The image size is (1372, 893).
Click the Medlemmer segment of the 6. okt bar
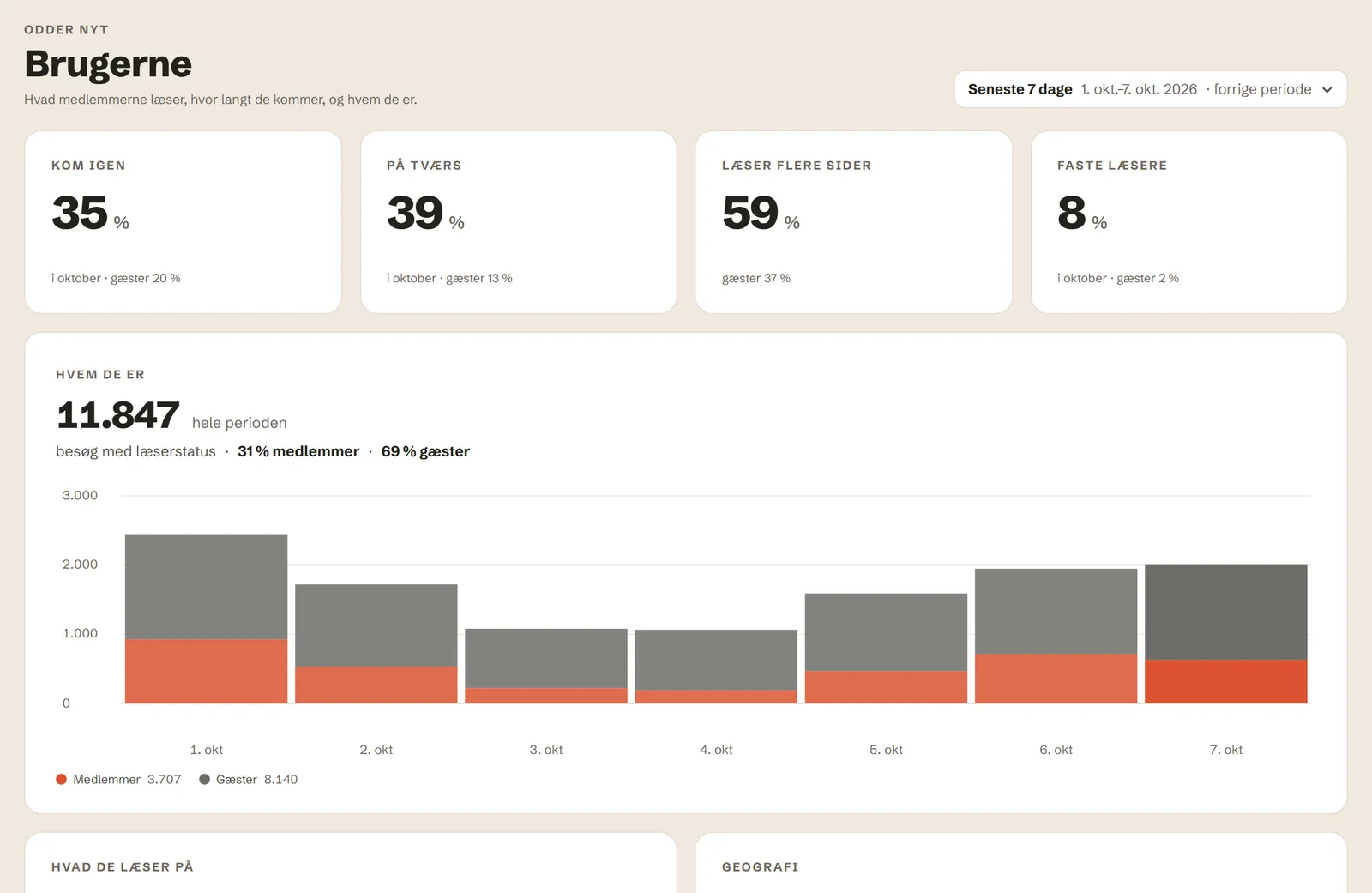(1056, 679)
